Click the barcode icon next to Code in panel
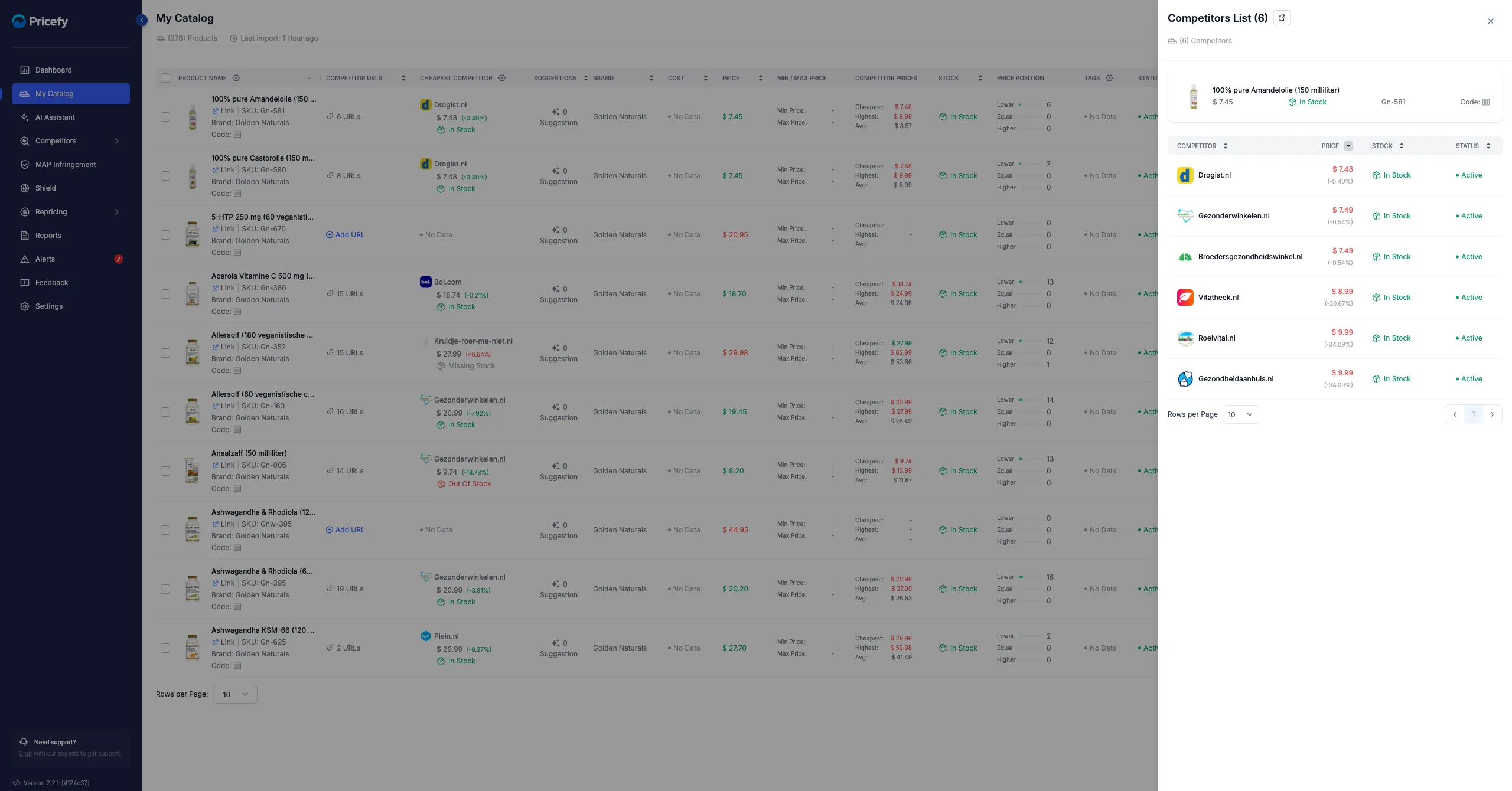Screen dimensions: 1512x791 [x=1486, y=102]
